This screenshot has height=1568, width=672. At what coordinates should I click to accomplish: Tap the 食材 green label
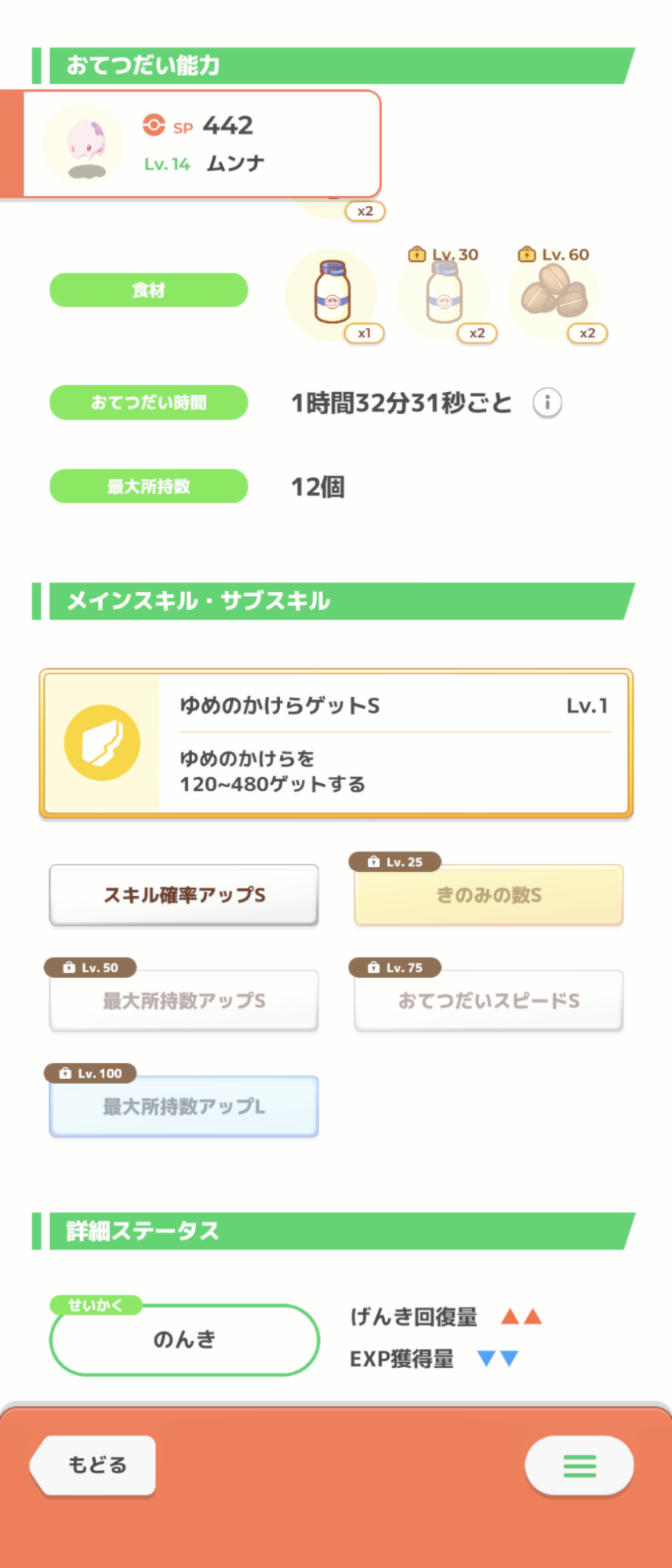click(x=149, y=290)
